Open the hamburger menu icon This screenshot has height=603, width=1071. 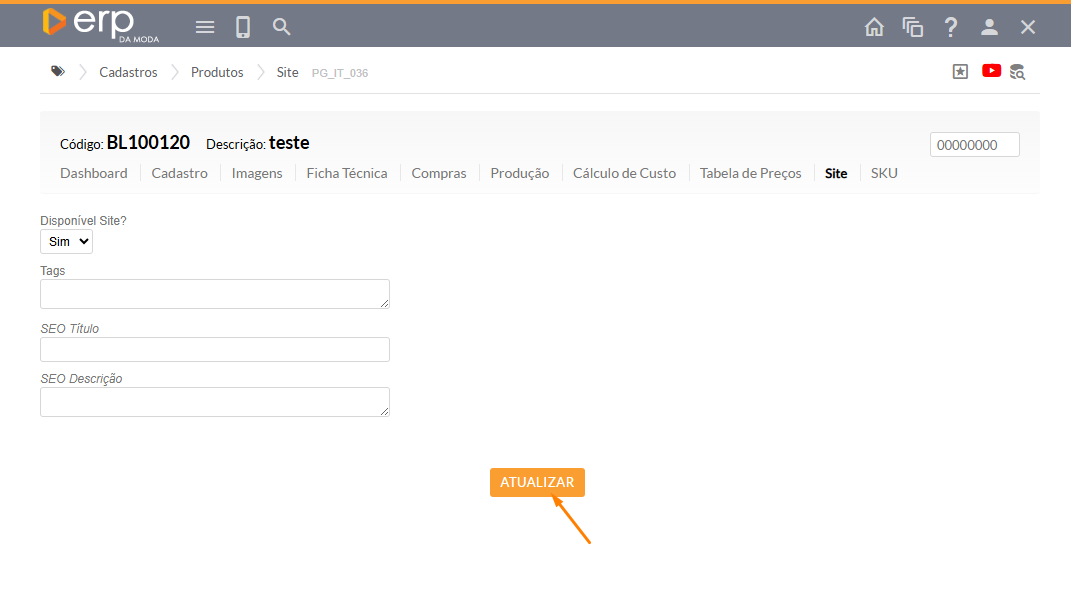[205, 27]
